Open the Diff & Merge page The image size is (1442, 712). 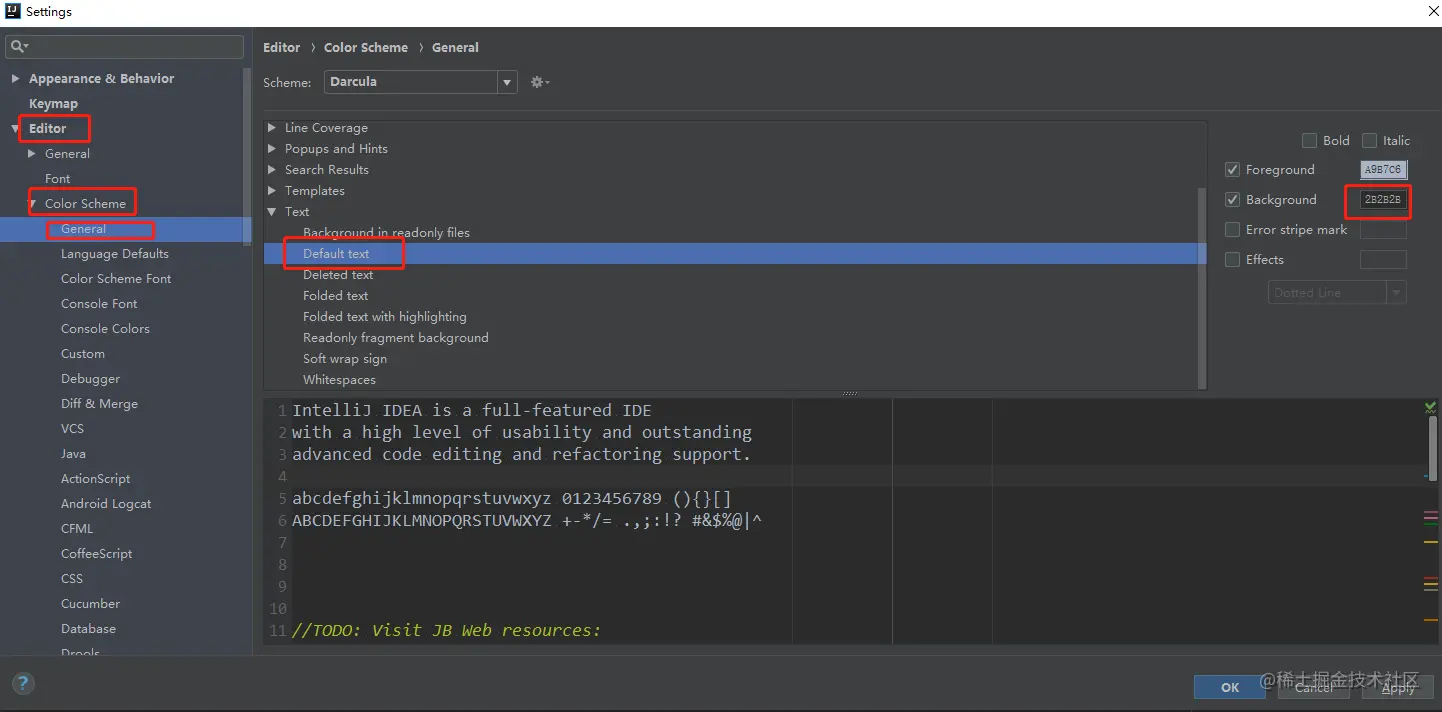point(99,404)
